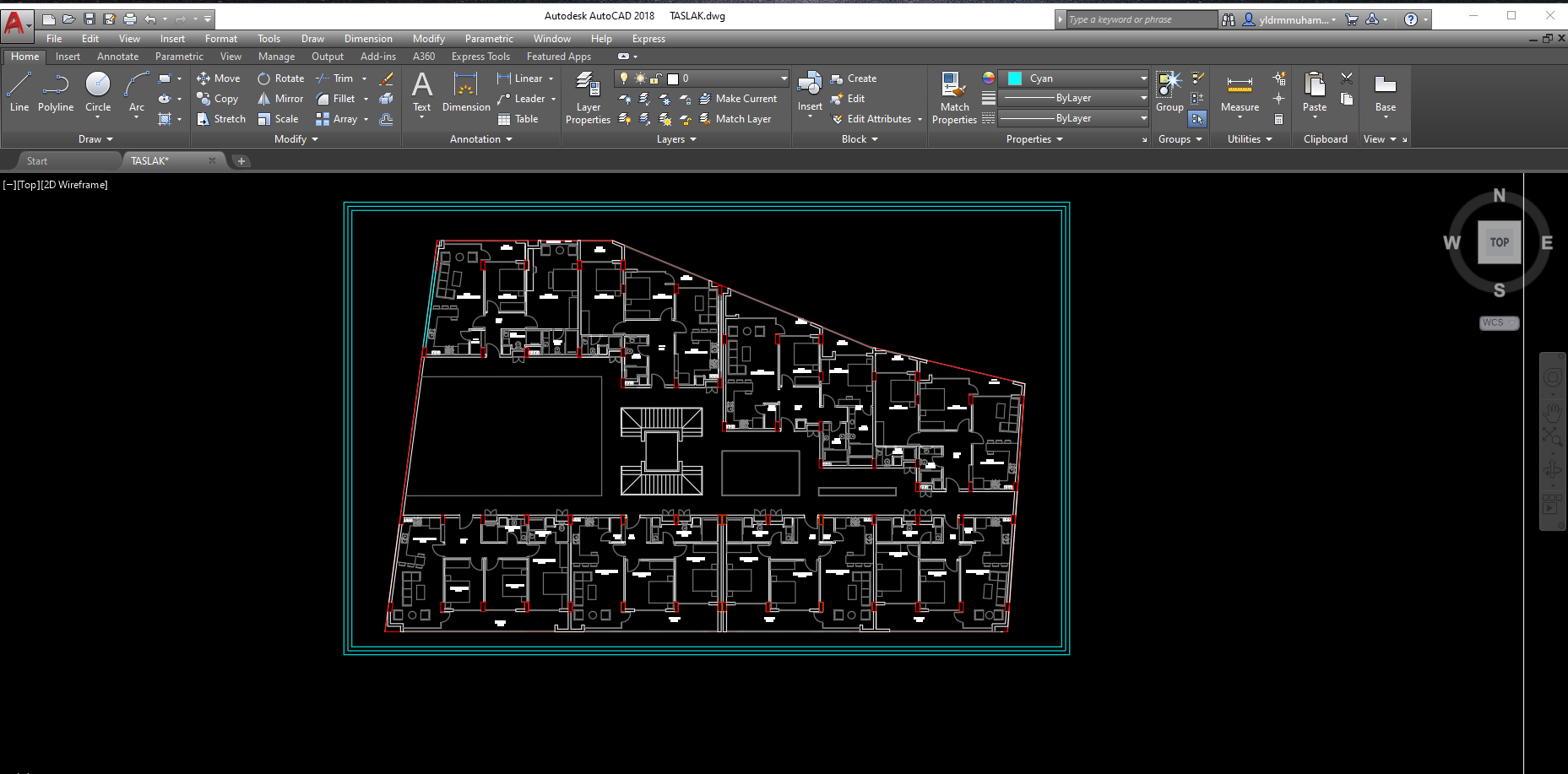1568x774 pixels.
Task: Select the Dimension tool
Action: tap(466, 91)
